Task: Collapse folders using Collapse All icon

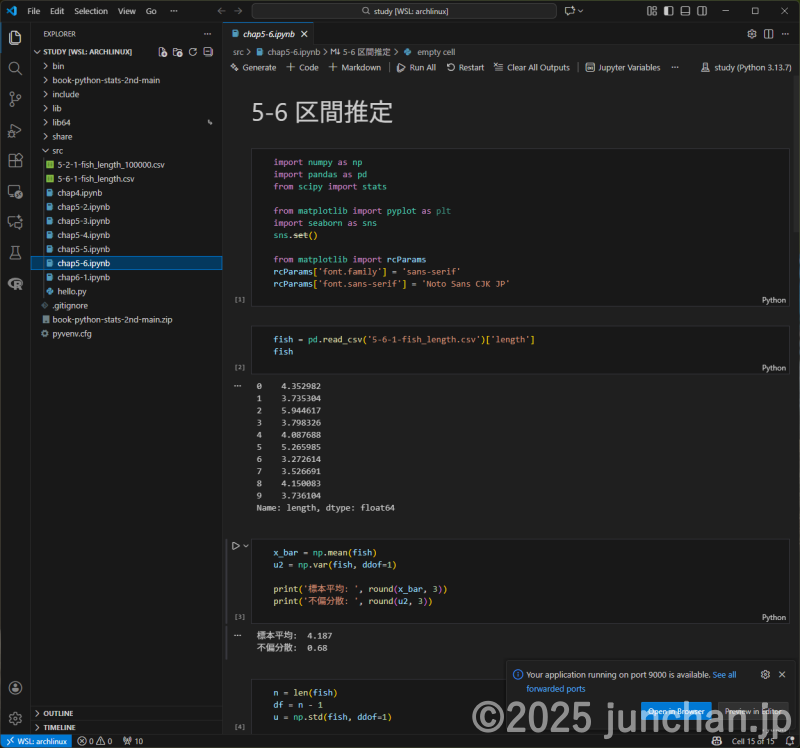Action: pos(207,52)
